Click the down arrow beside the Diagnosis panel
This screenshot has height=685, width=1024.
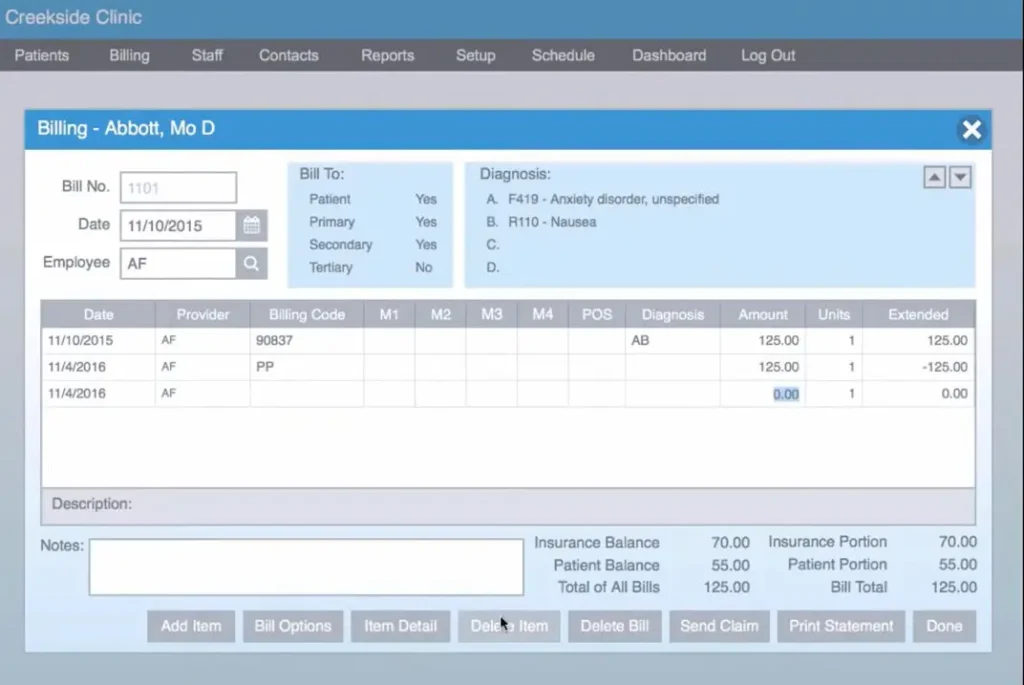[960, 176]
